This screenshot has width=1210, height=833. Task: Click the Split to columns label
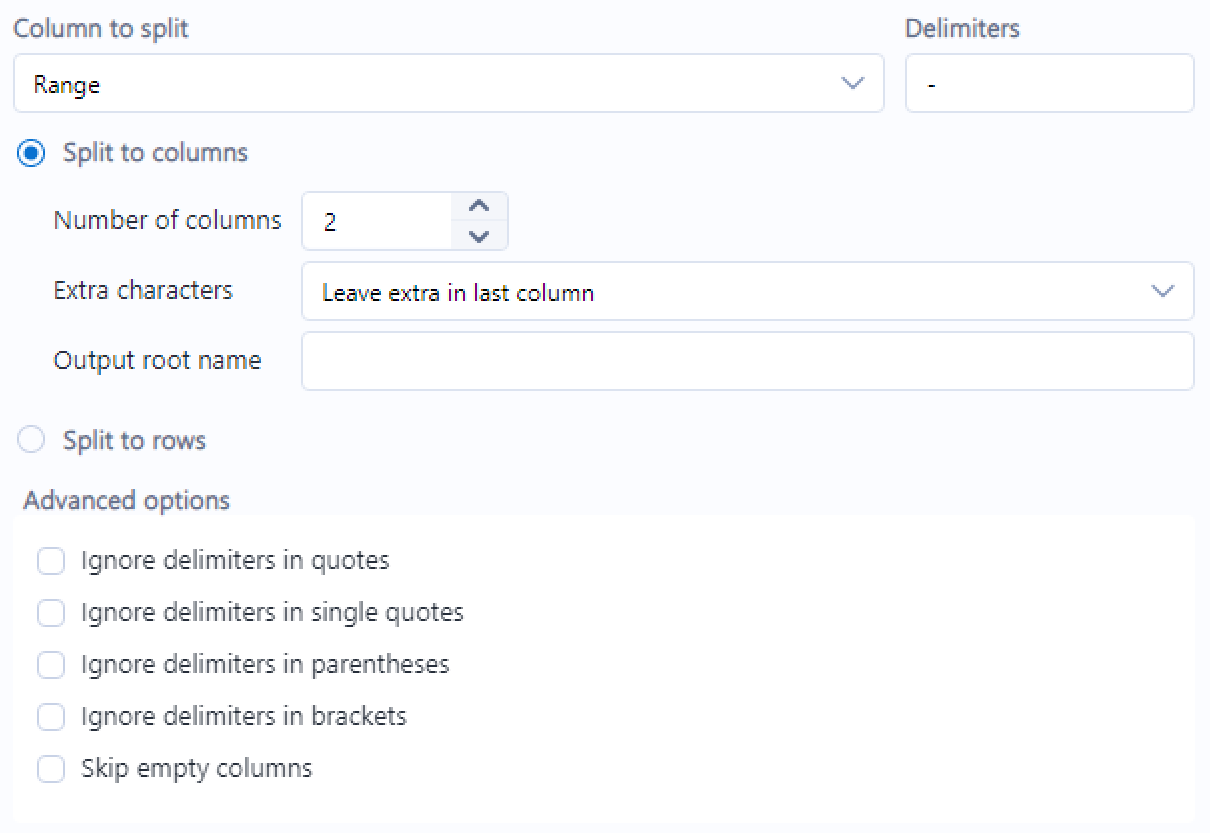tap(155, 153)
